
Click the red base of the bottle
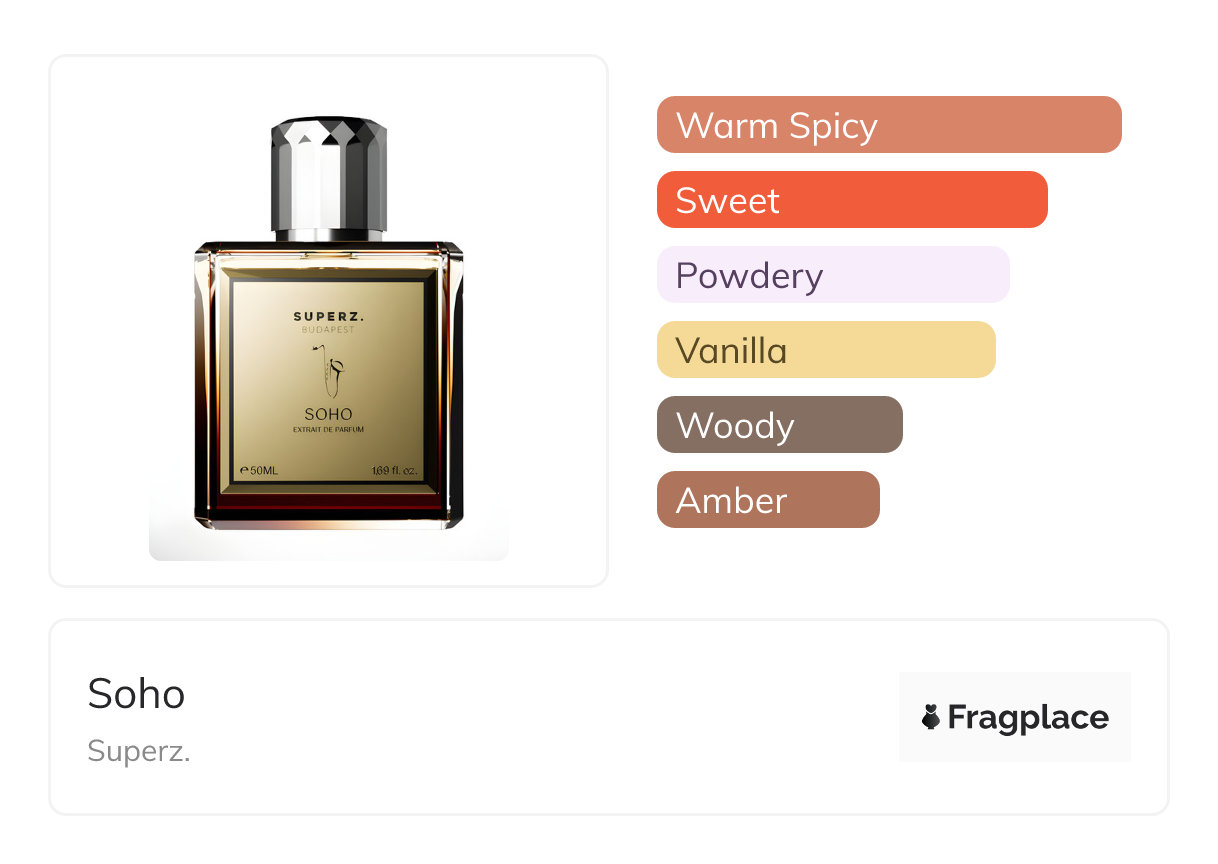[329, 508]
